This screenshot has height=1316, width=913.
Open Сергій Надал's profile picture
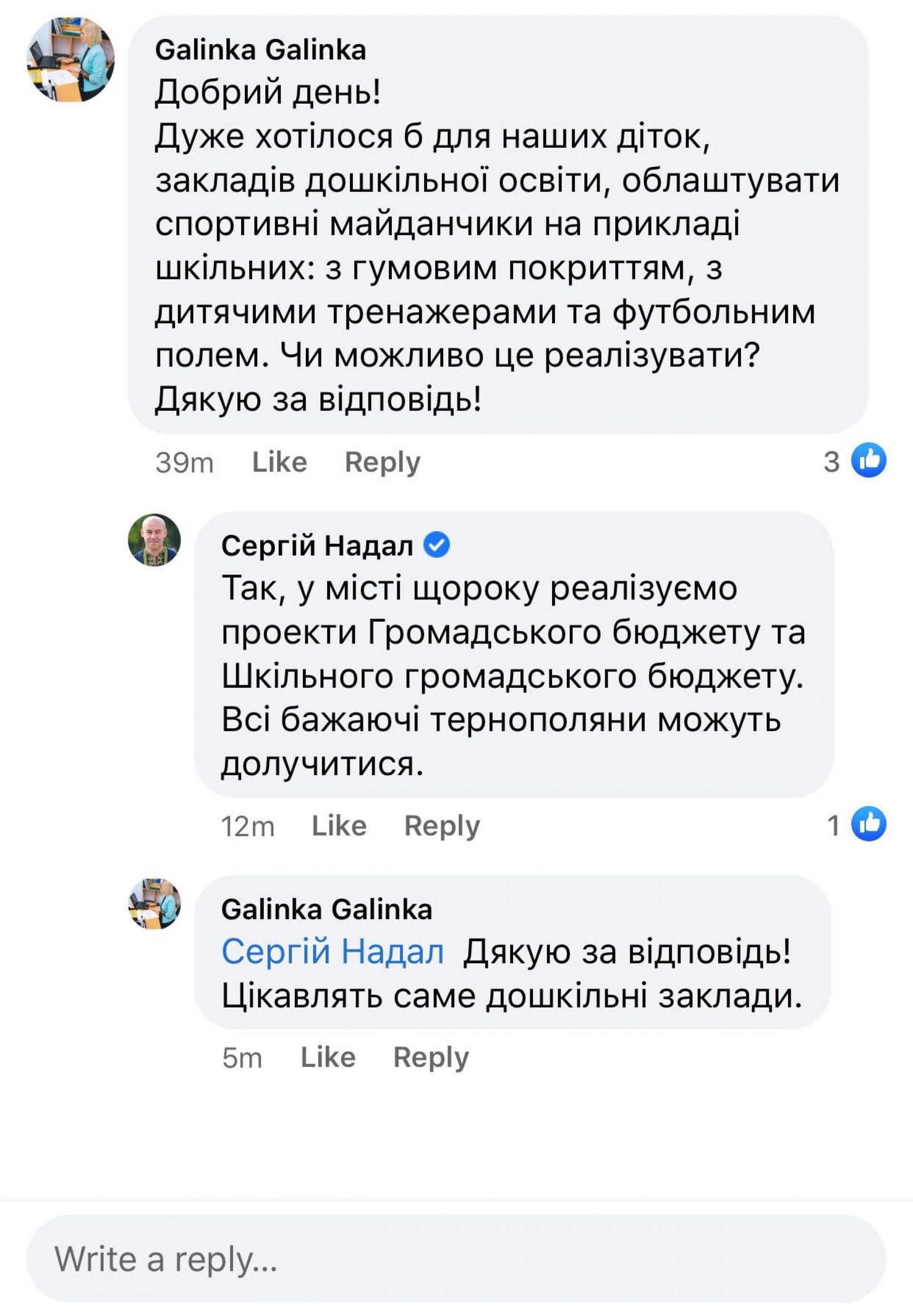pyautogui.click(x=155, y=540)
